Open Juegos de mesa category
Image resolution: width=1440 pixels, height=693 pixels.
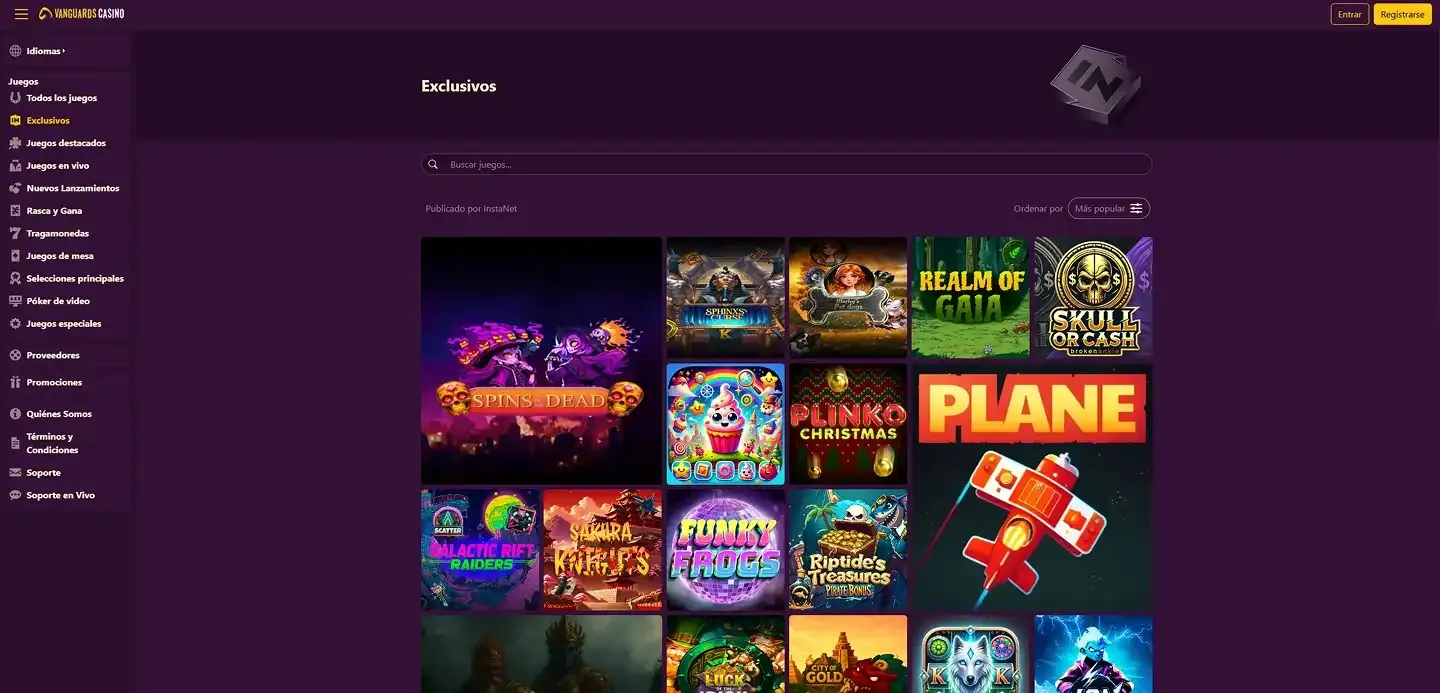[60, 256]
